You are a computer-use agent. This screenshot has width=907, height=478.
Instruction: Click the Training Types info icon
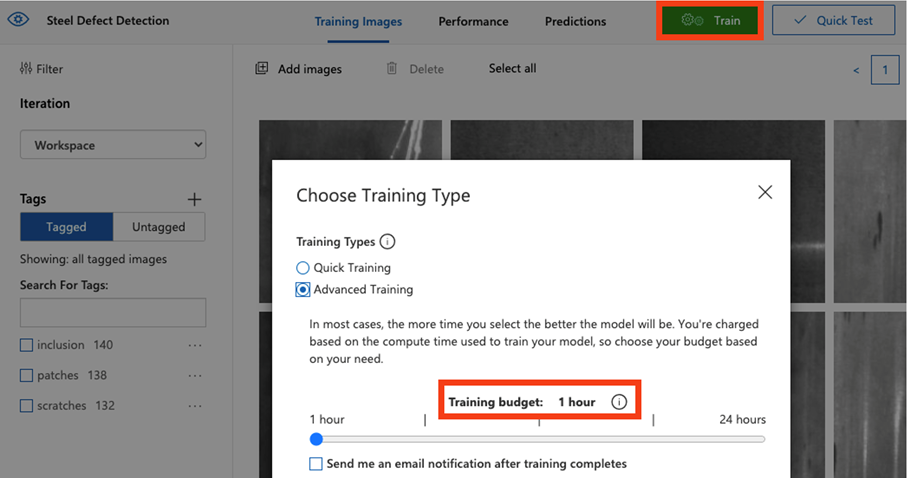click(388, 242)
